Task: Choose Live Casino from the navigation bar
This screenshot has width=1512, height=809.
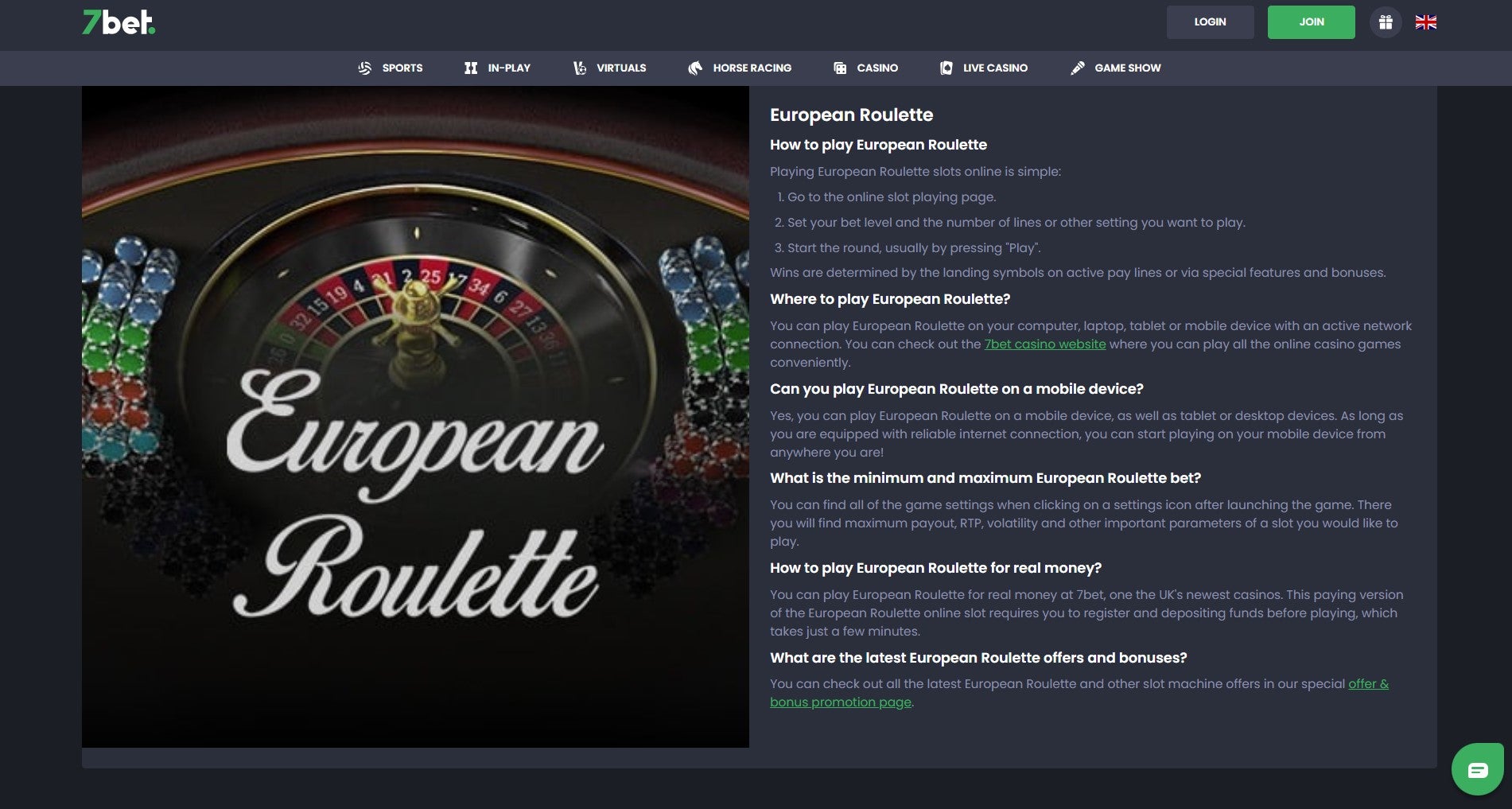Action: coord(995,68)
